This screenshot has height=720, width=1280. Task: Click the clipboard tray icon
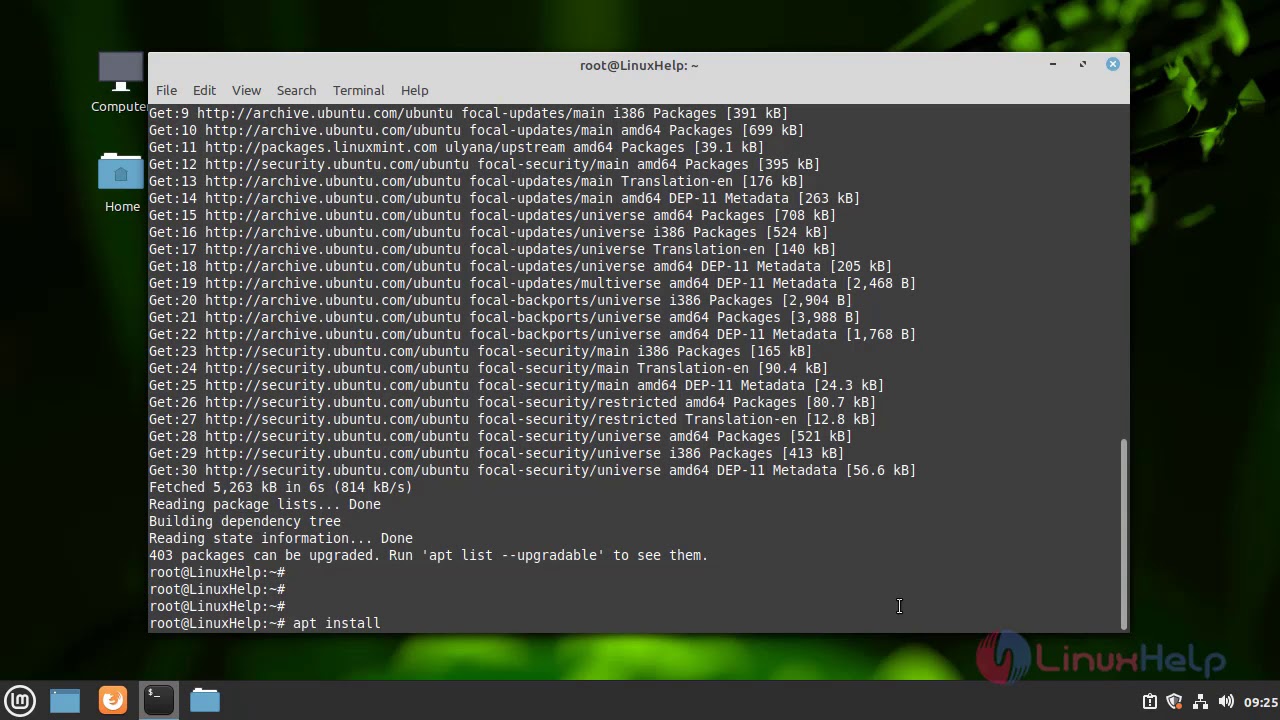[x=1150, y=702]
